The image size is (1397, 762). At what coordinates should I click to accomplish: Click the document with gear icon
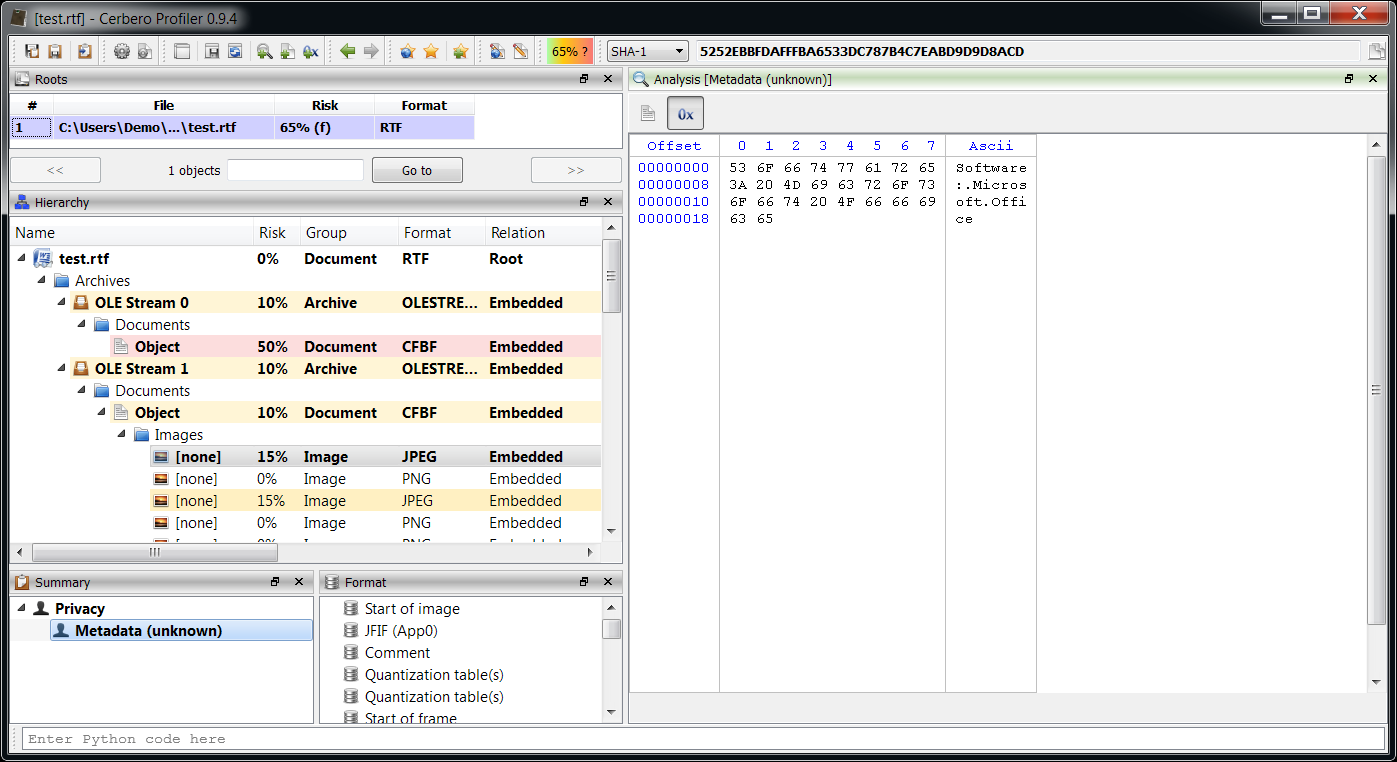point(145,51)
